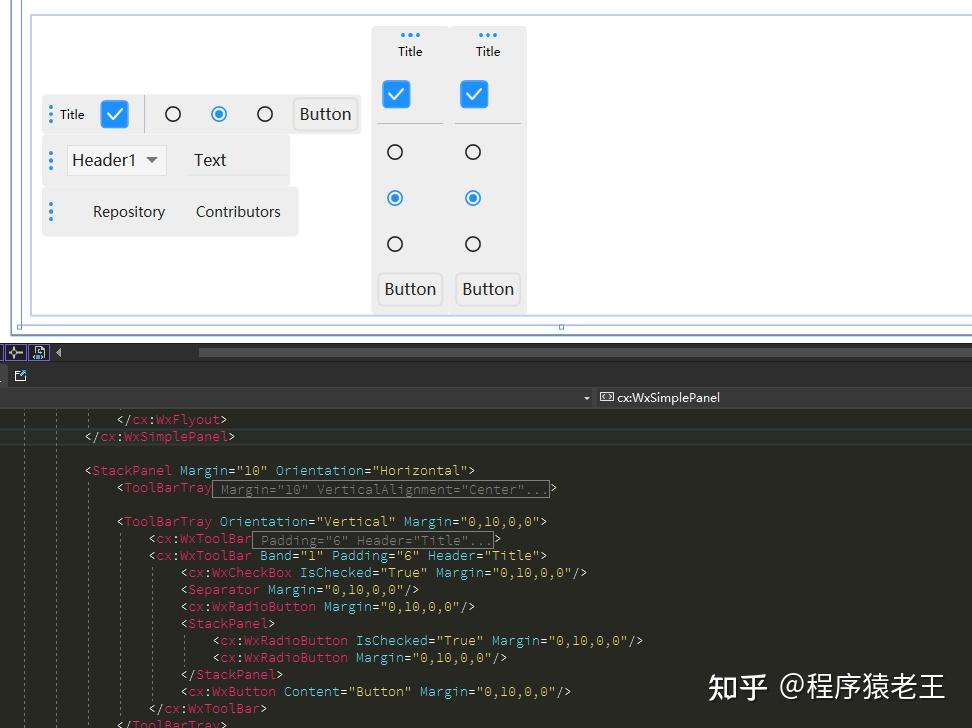Screen dimensions: 972x728
Task: Click ToolBarTray Orientation="Vertical" code line
Action: coord(332,522)
